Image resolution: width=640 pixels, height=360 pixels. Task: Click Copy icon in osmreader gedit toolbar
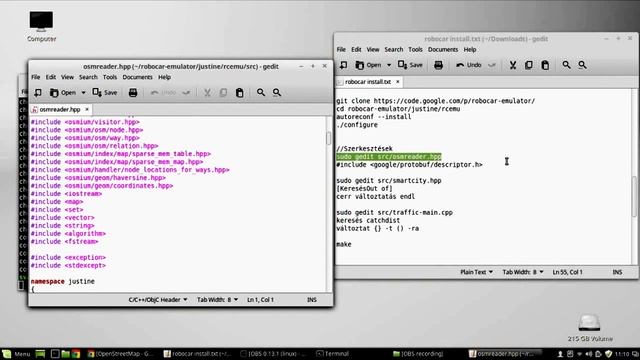223,93
